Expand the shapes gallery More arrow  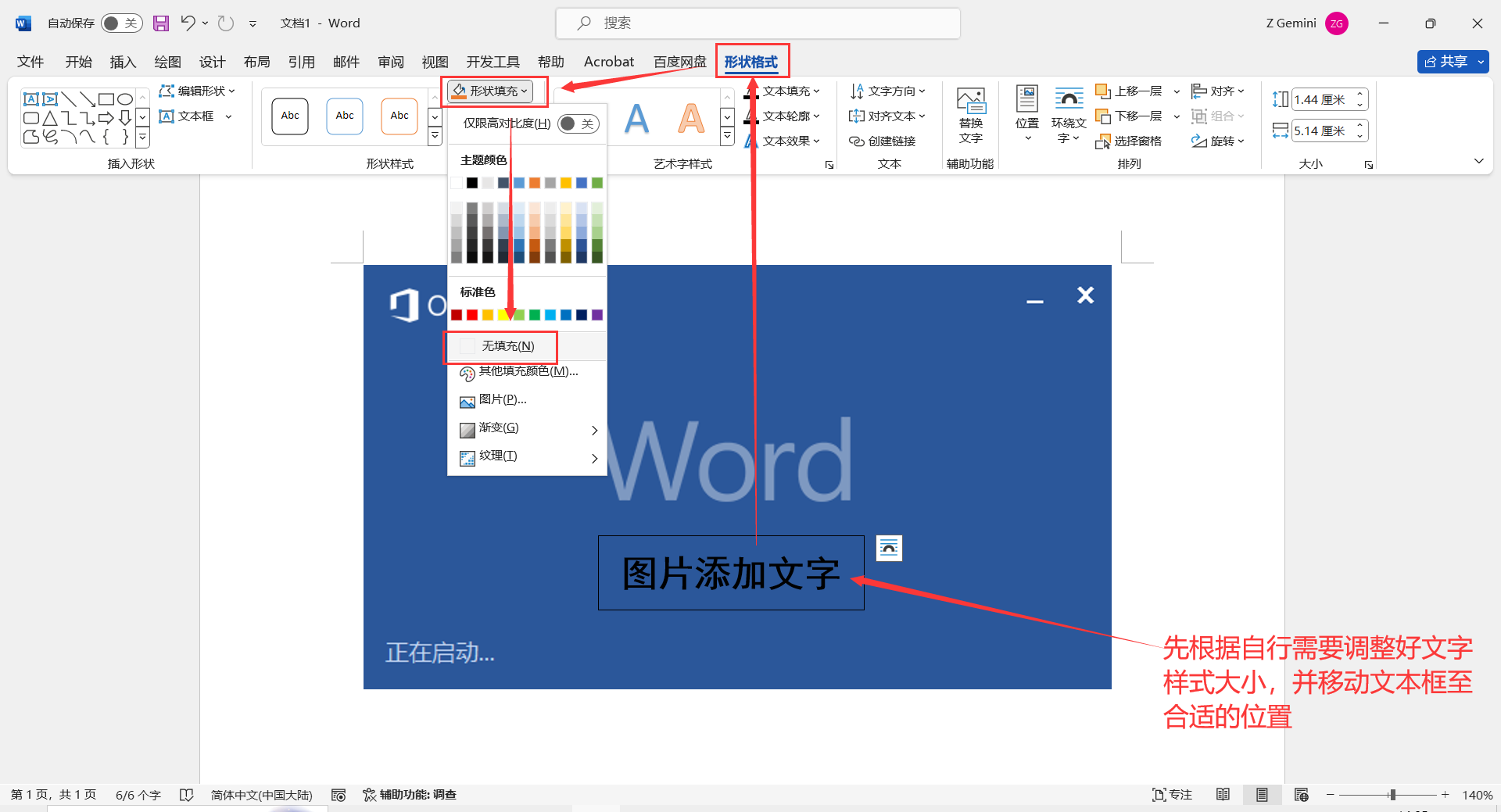(142, 138)
